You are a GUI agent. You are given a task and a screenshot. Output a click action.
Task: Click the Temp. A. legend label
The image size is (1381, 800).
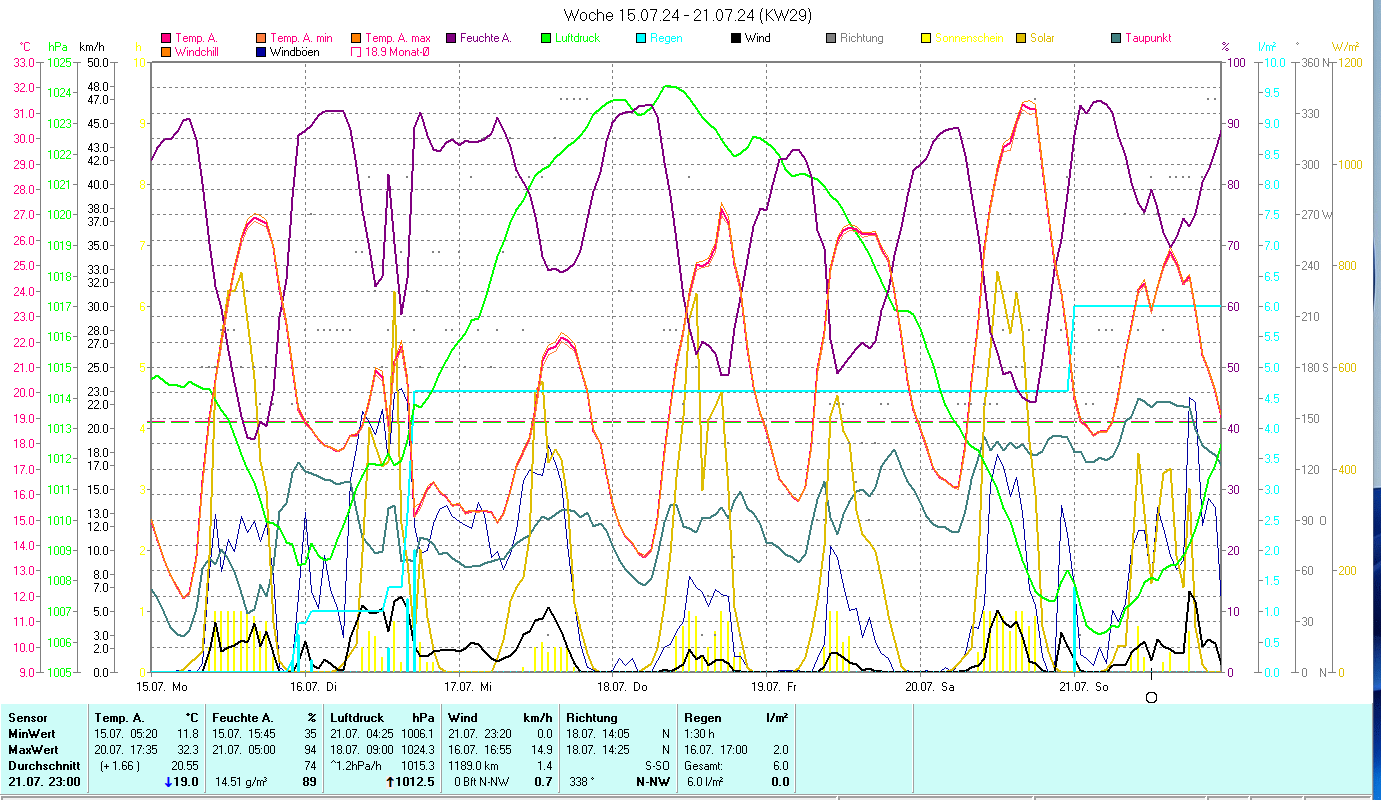pos(197,38)
